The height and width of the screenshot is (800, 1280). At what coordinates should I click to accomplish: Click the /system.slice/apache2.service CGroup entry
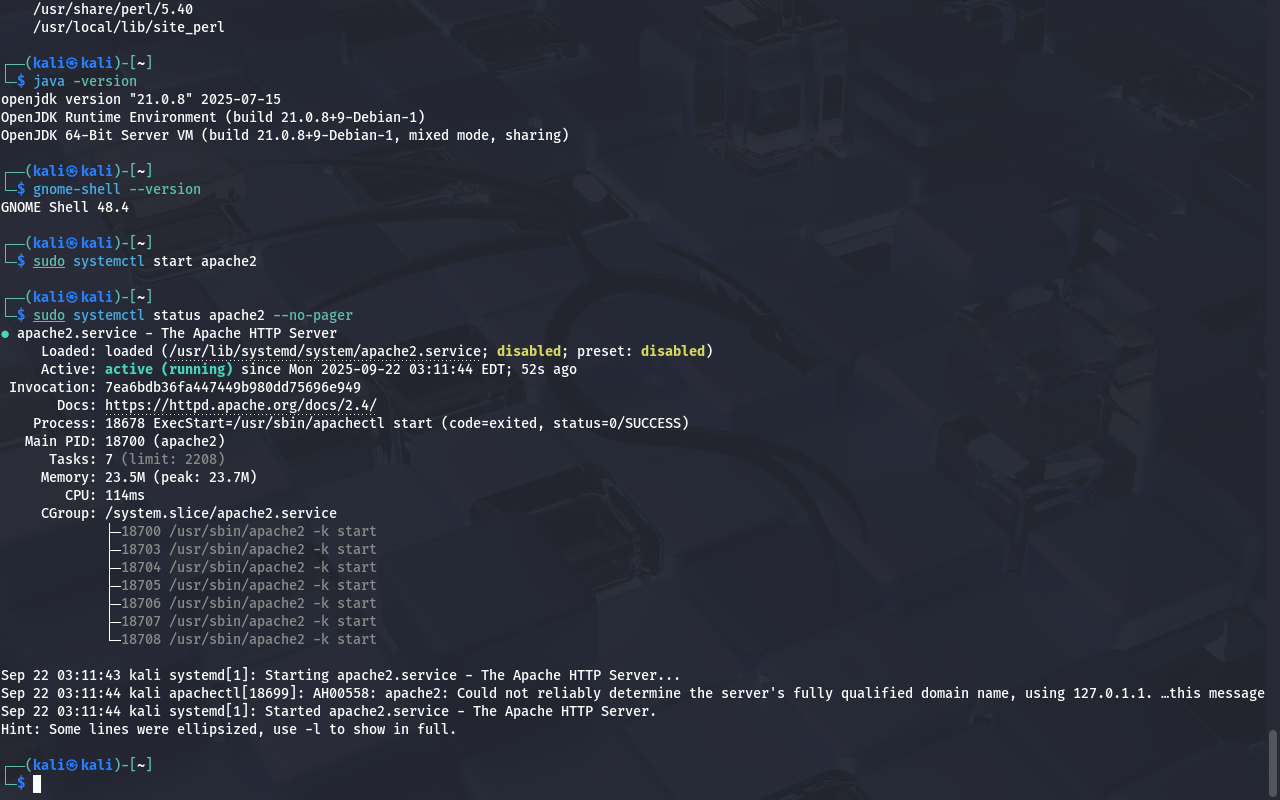click(221, 513)
